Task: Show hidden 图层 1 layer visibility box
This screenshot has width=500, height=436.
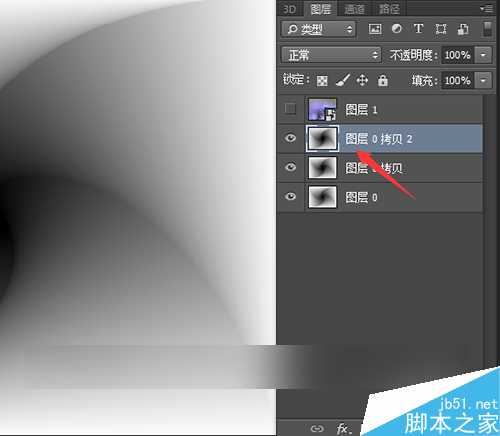Action: (290, 109)
